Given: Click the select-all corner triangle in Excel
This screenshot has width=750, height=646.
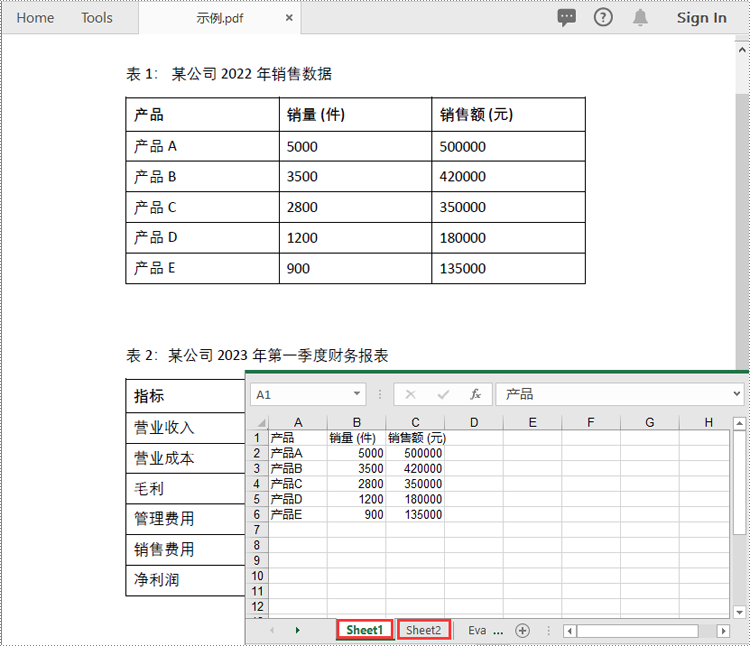Looking at the screenshot, I should click(x=261, y=423).
